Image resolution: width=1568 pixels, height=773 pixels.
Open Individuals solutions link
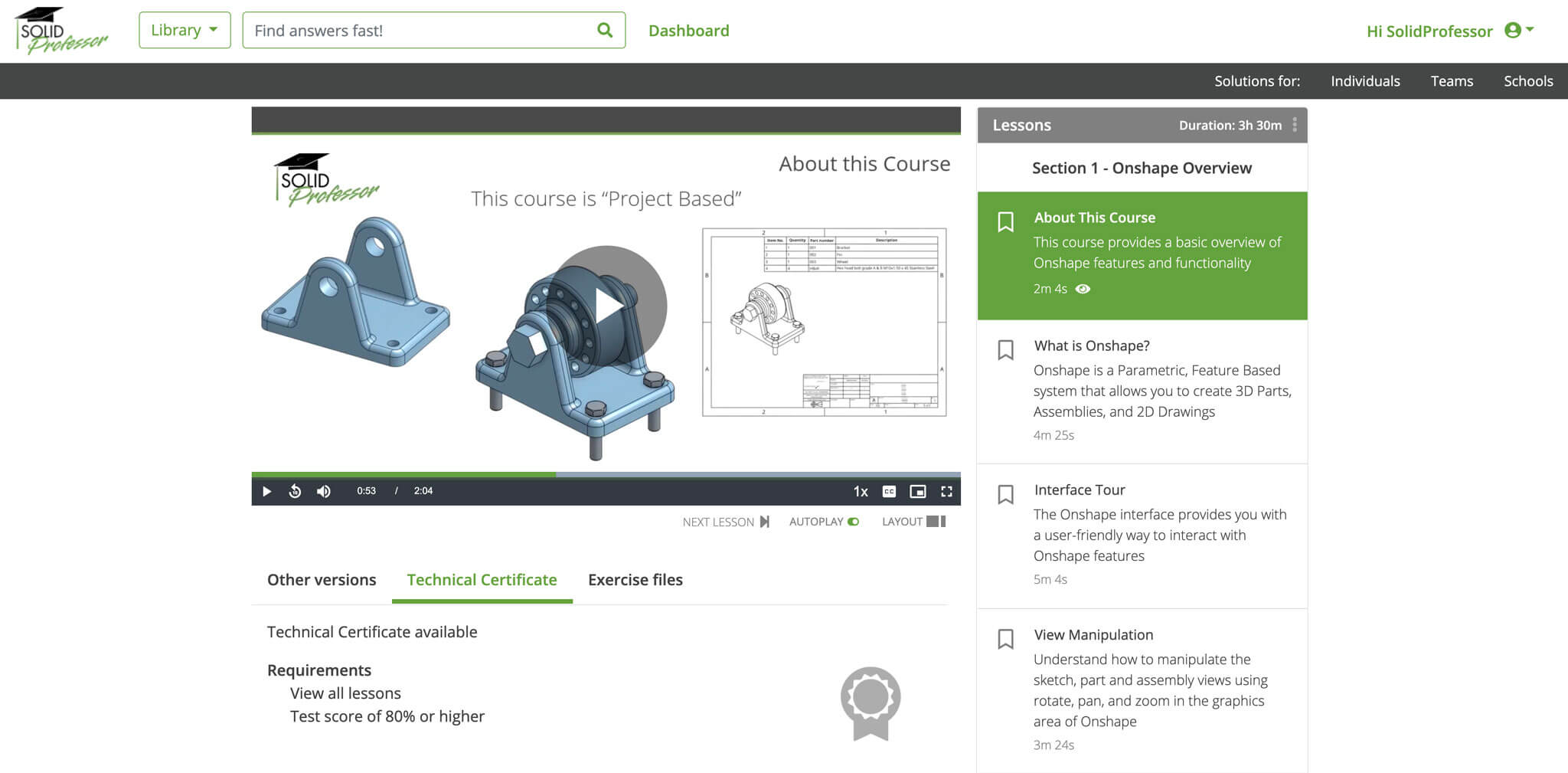(x=1365, y=80)
